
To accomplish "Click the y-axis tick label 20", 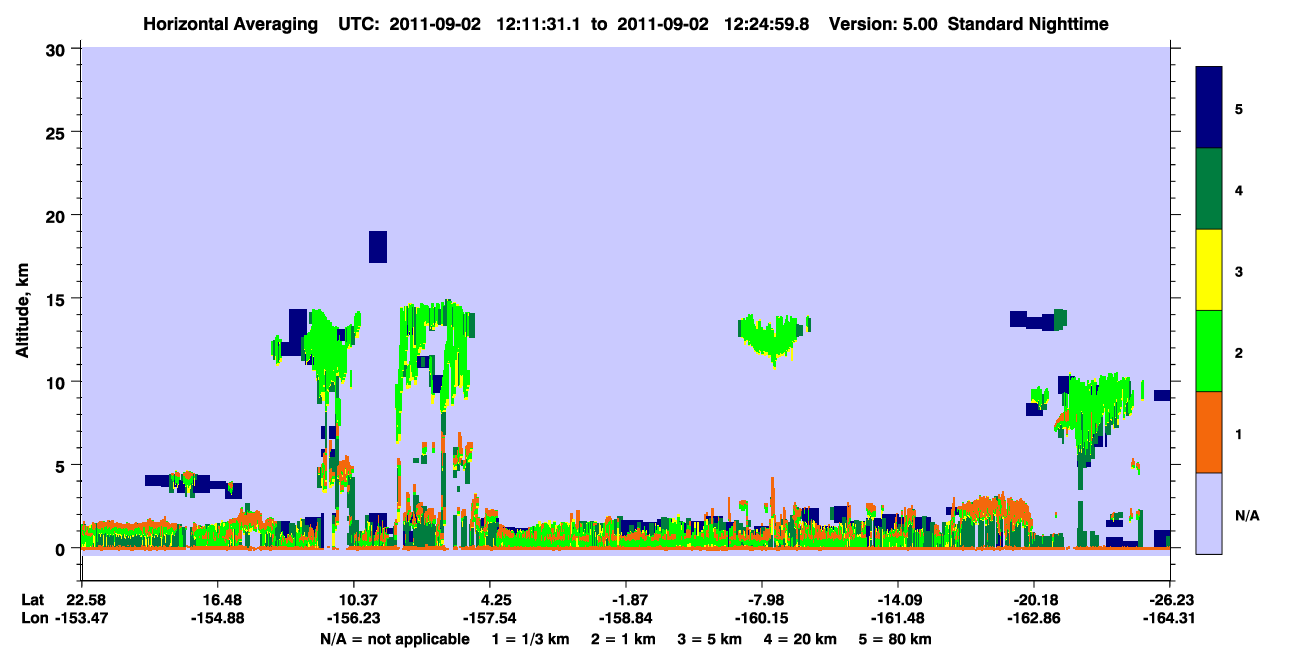I will click(x=58, y=215).
